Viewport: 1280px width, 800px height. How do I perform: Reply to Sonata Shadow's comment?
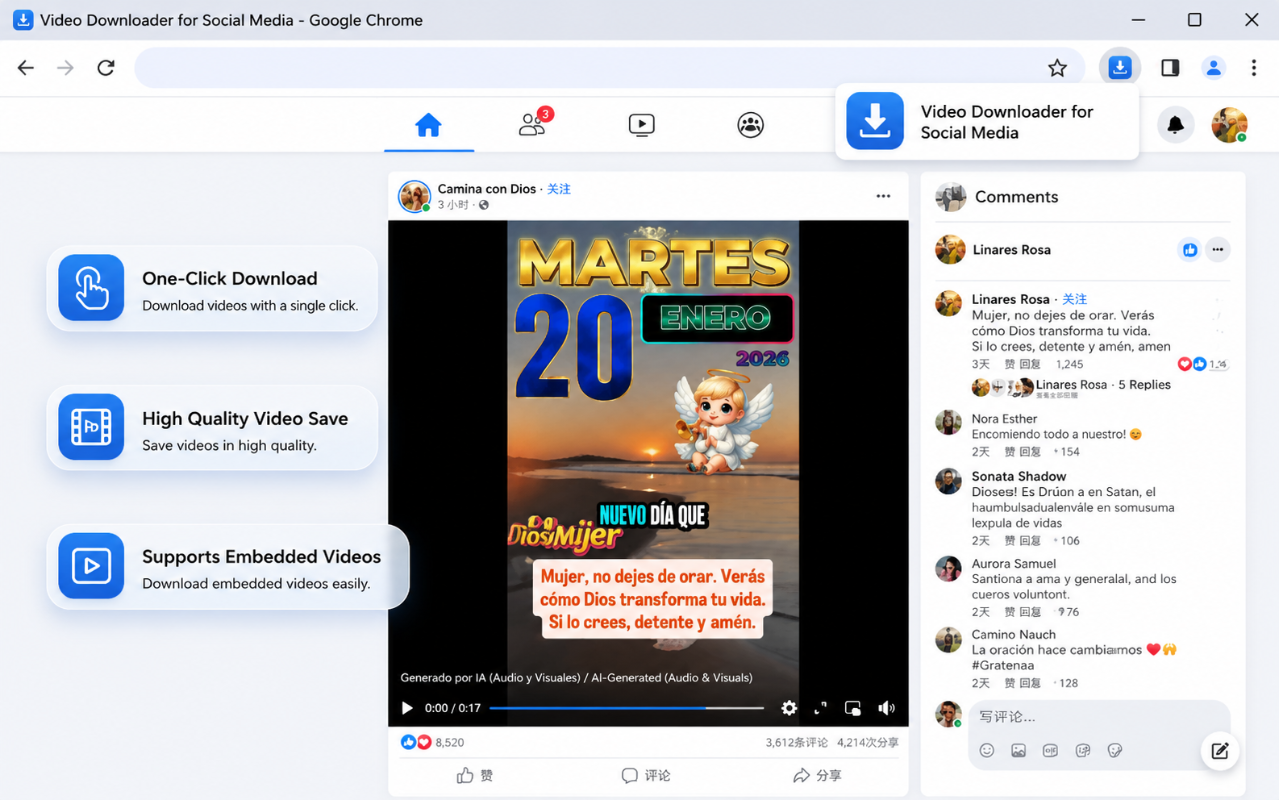[1029, 540]
